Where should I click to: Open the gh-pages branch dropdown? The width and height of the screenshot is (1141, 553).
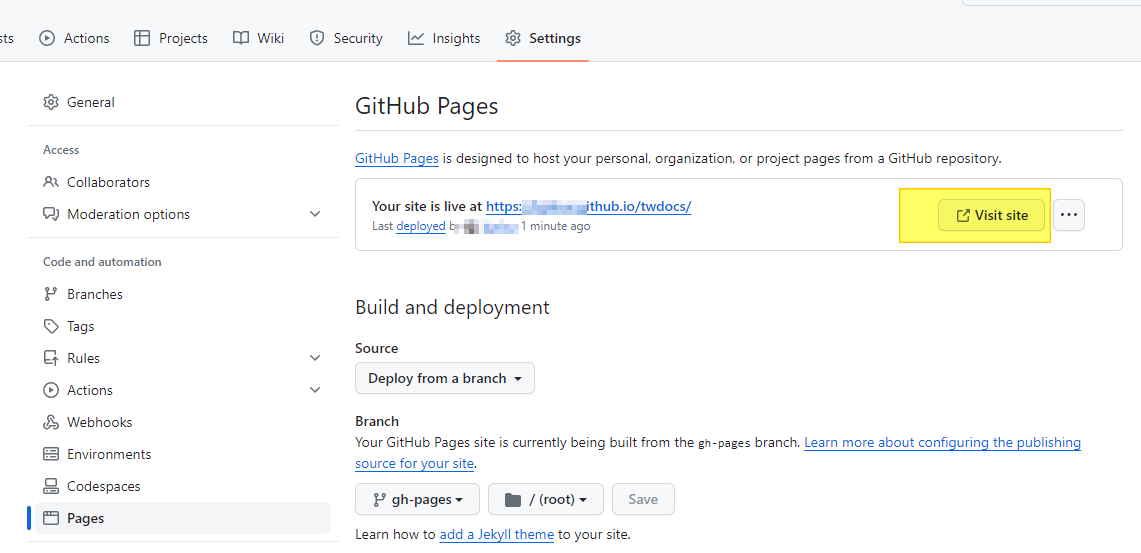click(x=417, y=499)
